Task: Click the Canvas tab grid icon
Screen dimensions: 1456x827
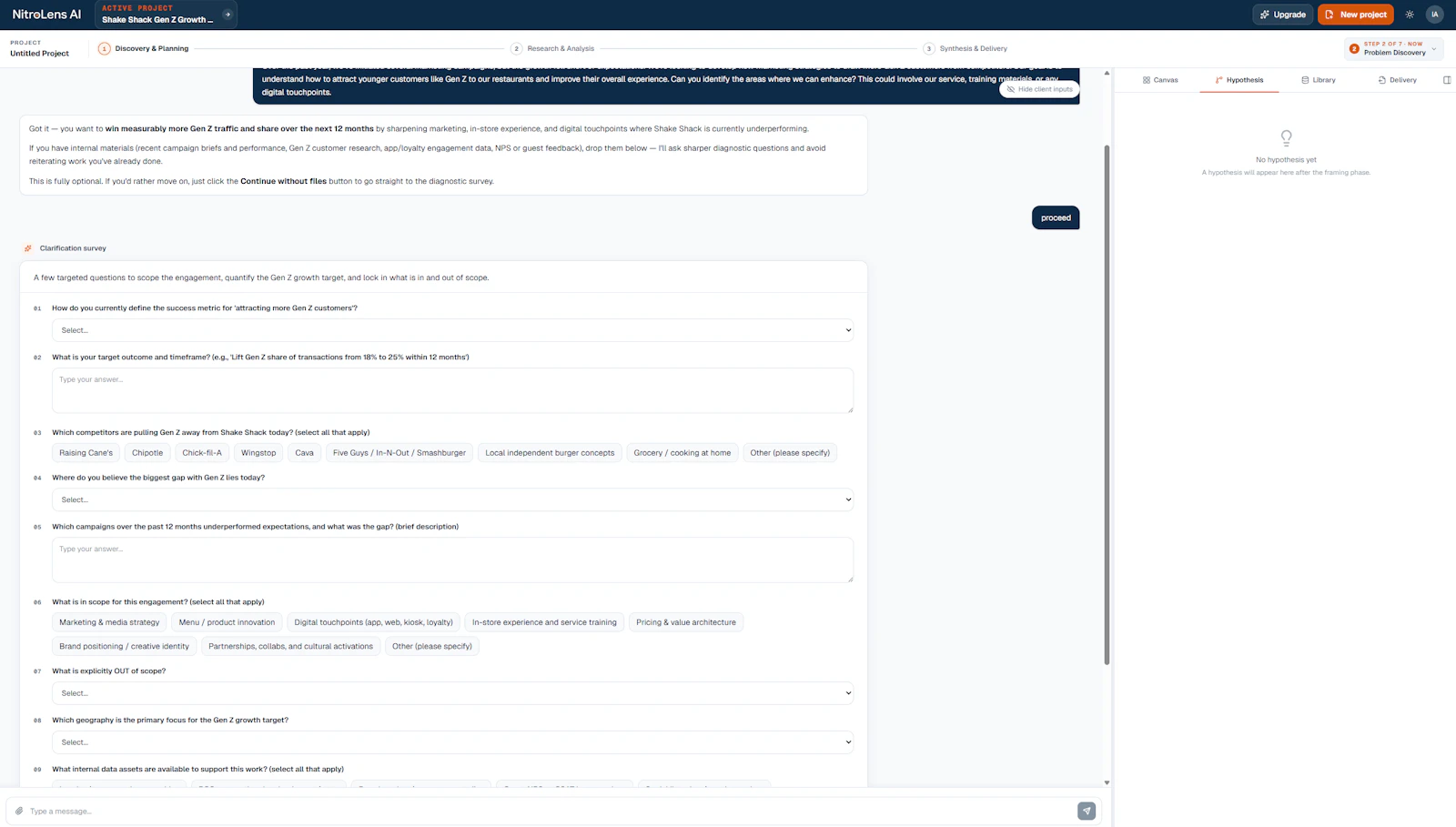Action: 1147,80
